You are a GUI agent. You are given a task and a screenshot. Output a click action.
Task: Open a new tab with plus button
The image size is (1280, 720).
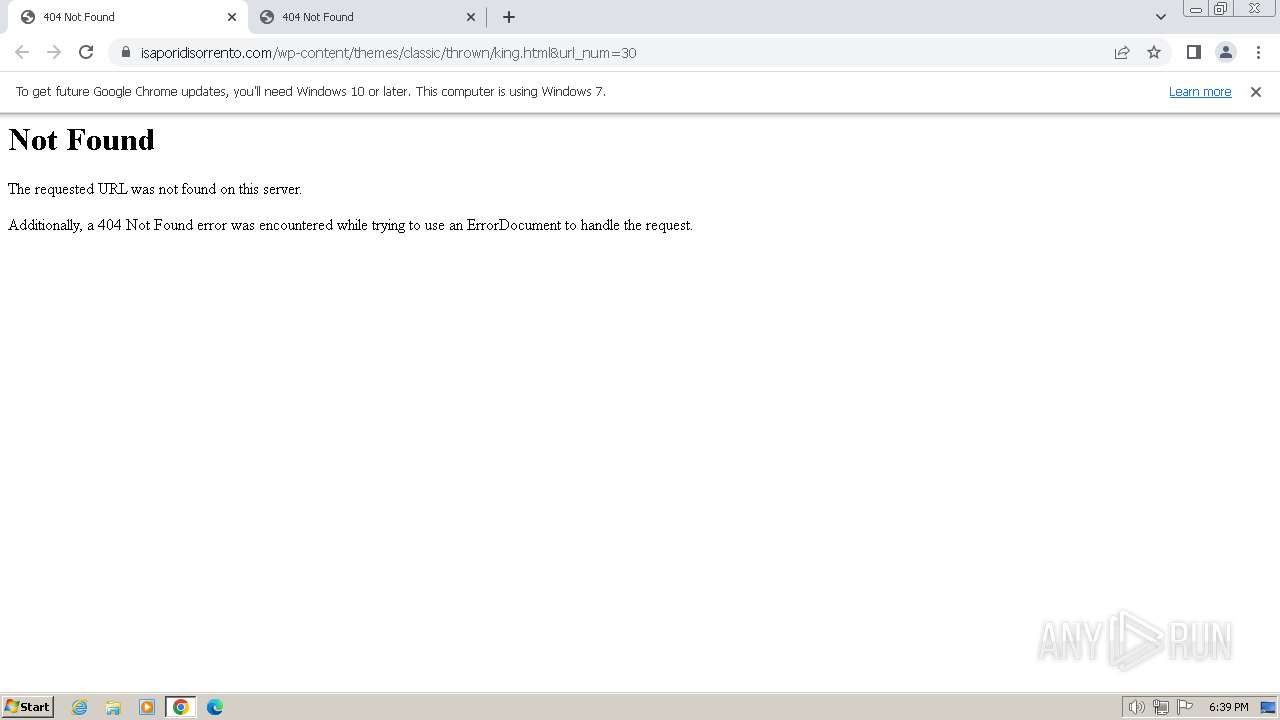(x=509, y=17)
